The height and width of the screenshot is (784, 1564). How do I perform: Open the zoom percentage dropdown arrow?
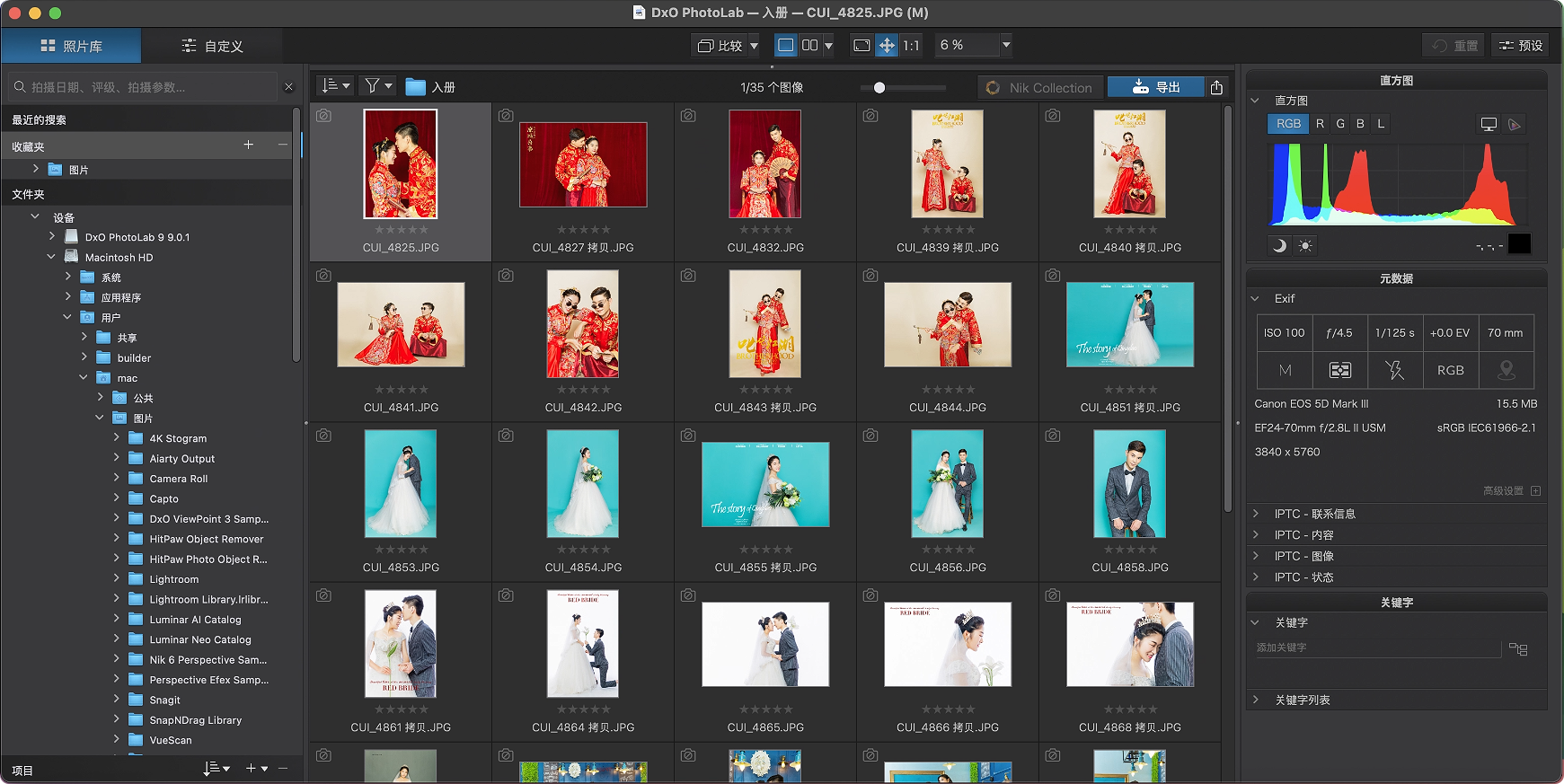pyautogui.click(x=1006, y=45)
